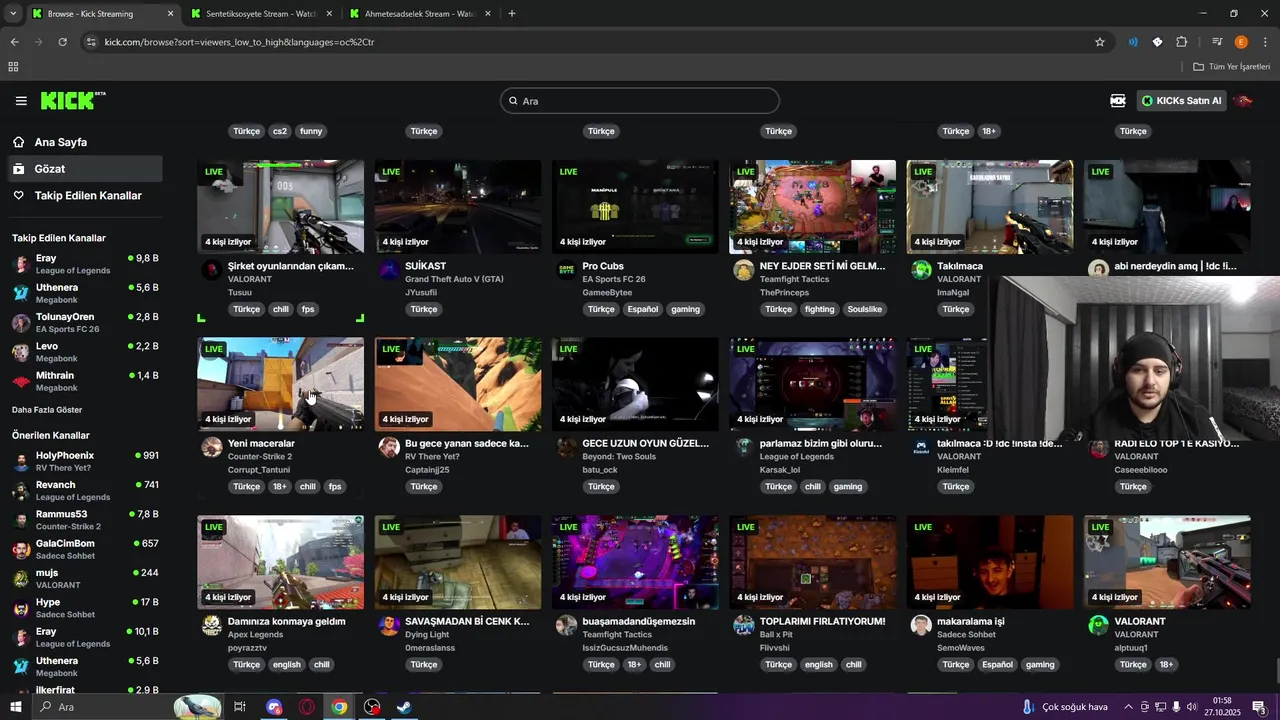Open Chrome extensions puzzle icon

[x=1181, y=42]
